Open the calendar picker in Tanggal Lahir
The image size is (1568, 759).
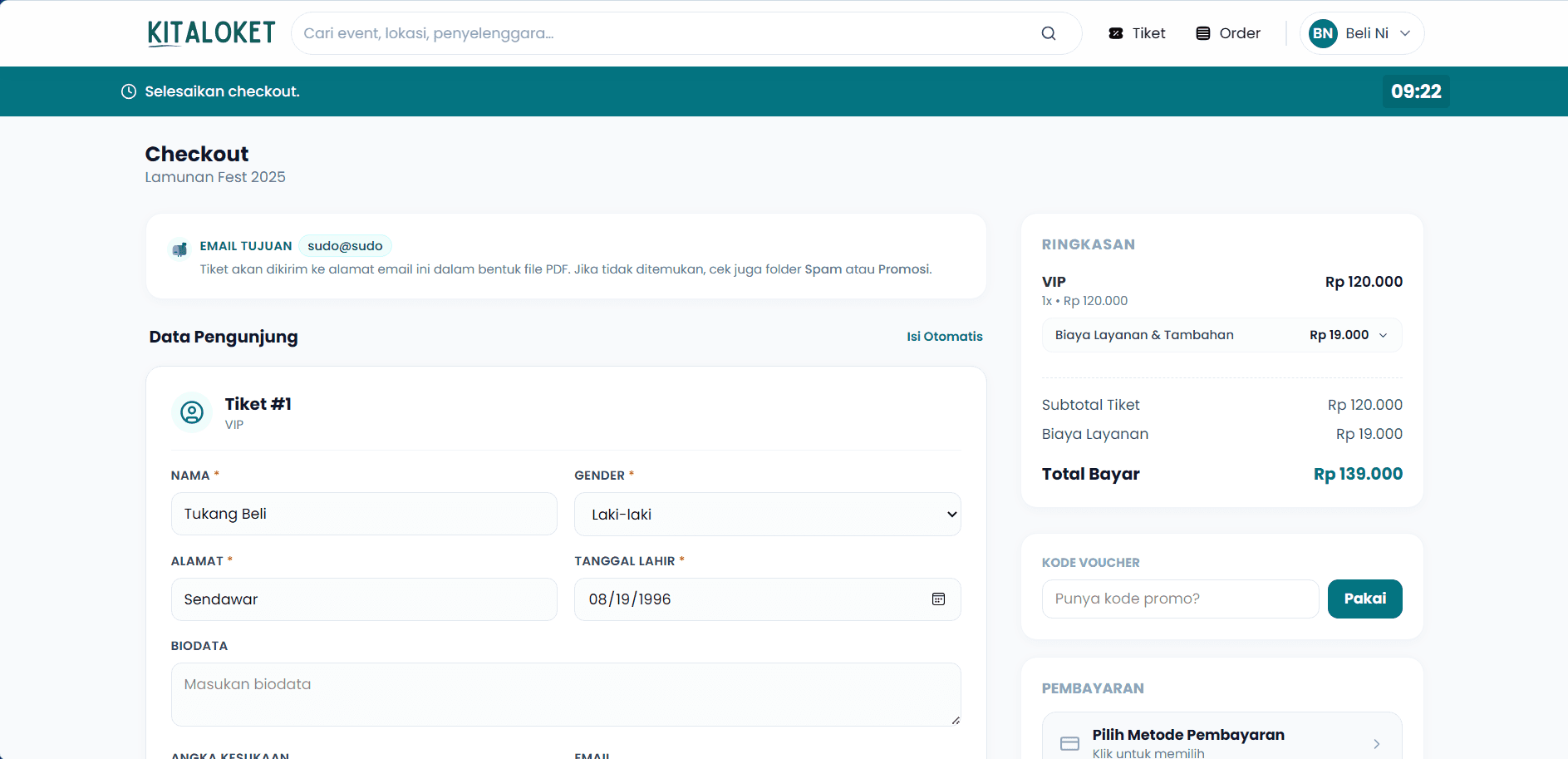tap(938, 599)
